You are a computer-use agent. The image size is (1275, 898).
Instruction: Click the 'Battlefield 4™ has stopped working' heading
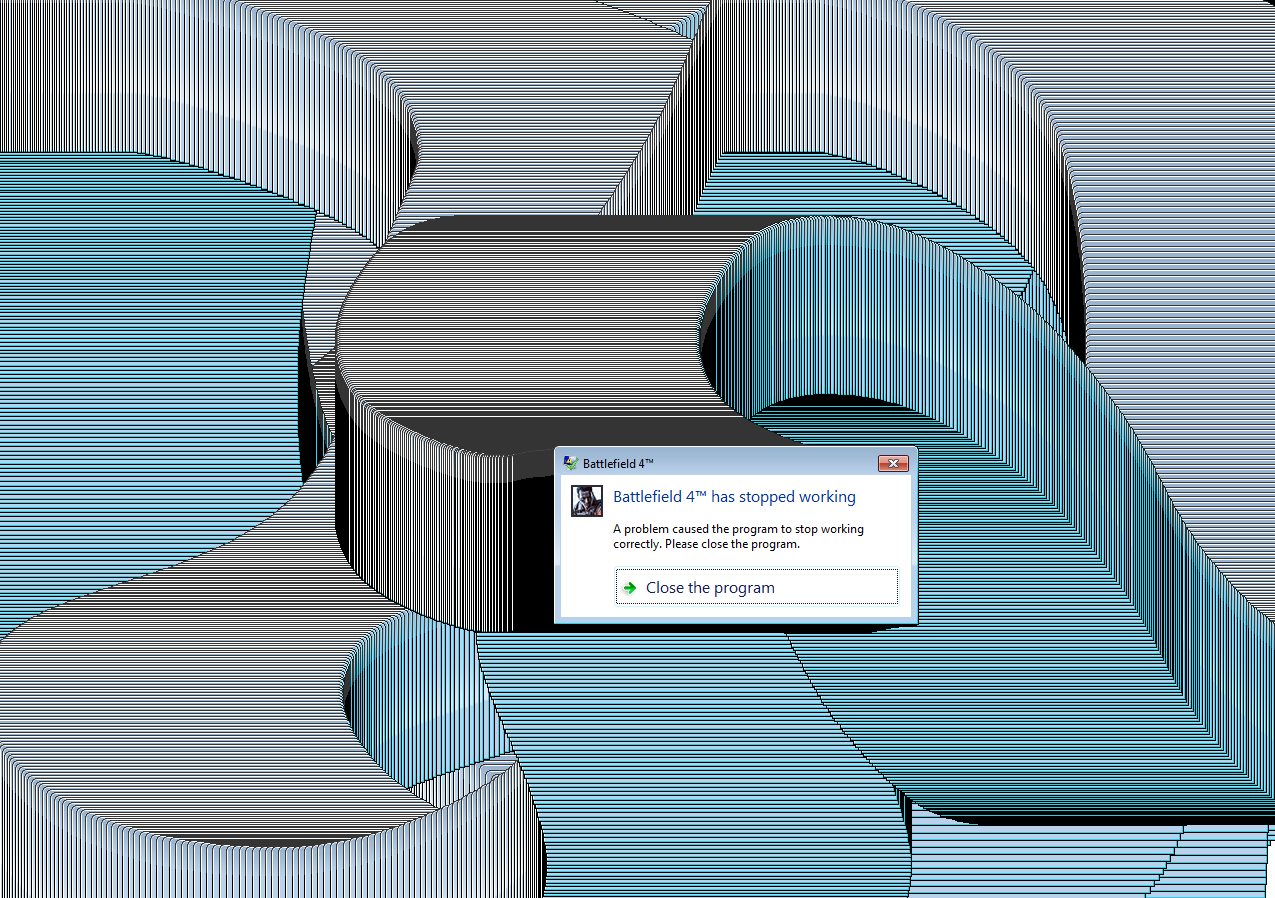[734, 496]
